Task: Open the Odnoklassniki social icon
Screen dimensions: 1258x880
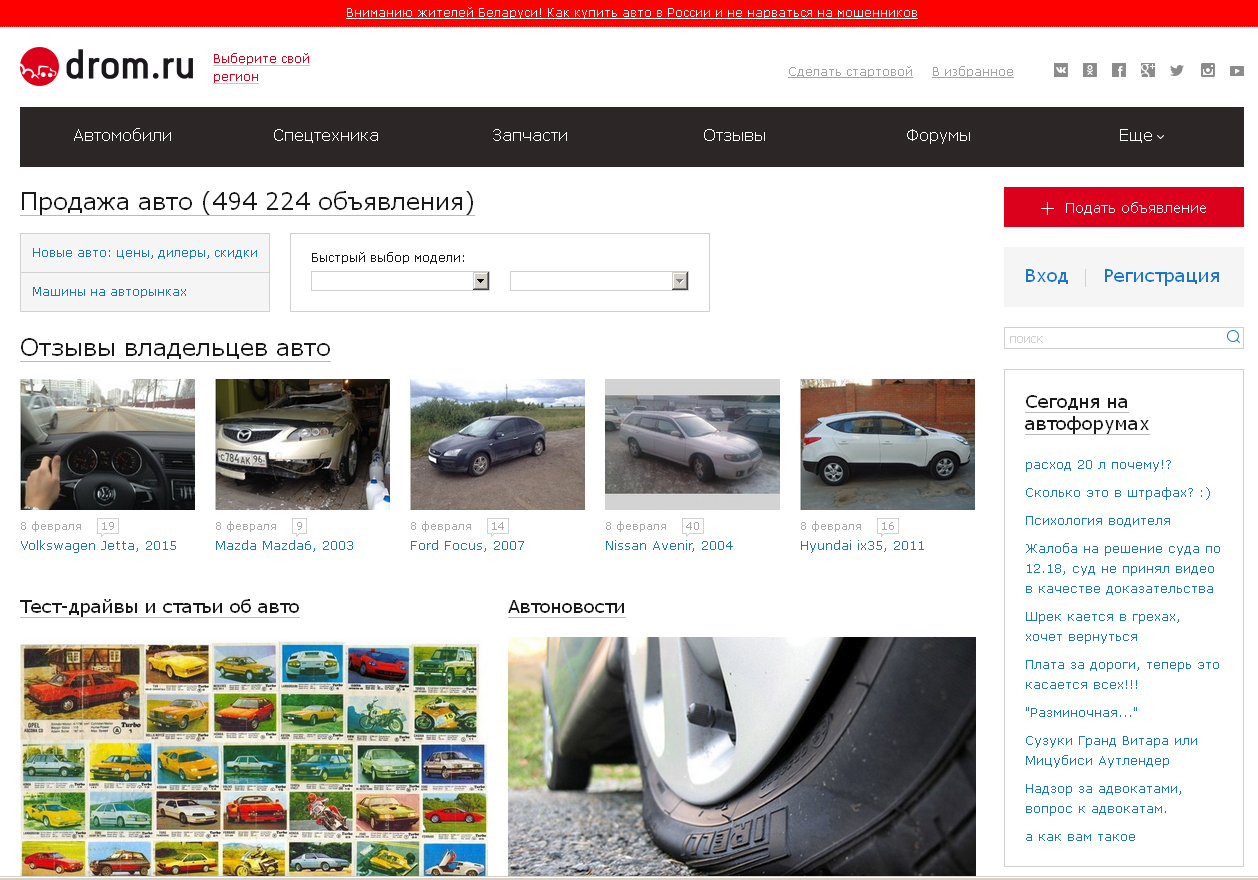Action: pyautogui.click(x=1090, y=70)
